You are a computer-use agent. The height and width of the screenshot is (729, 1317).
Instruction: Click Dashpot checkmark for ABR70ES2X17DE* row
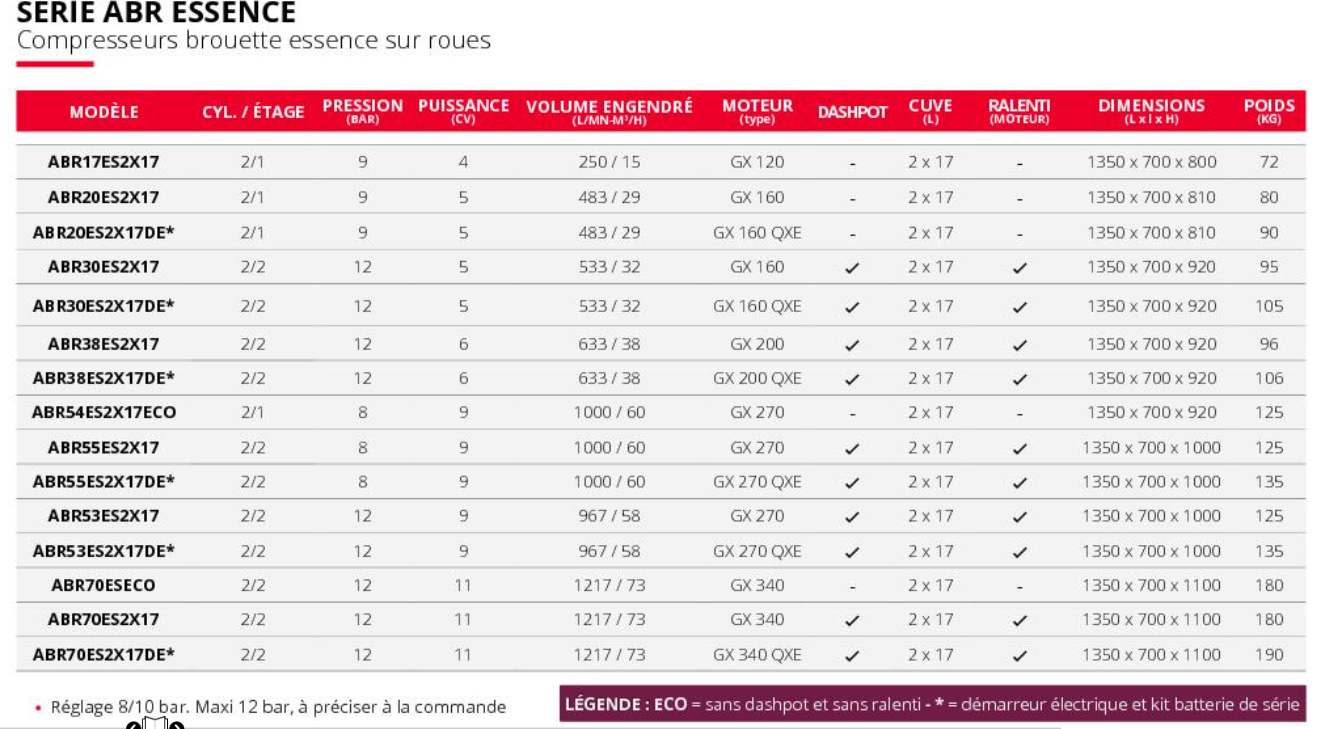tap(852, 656)
